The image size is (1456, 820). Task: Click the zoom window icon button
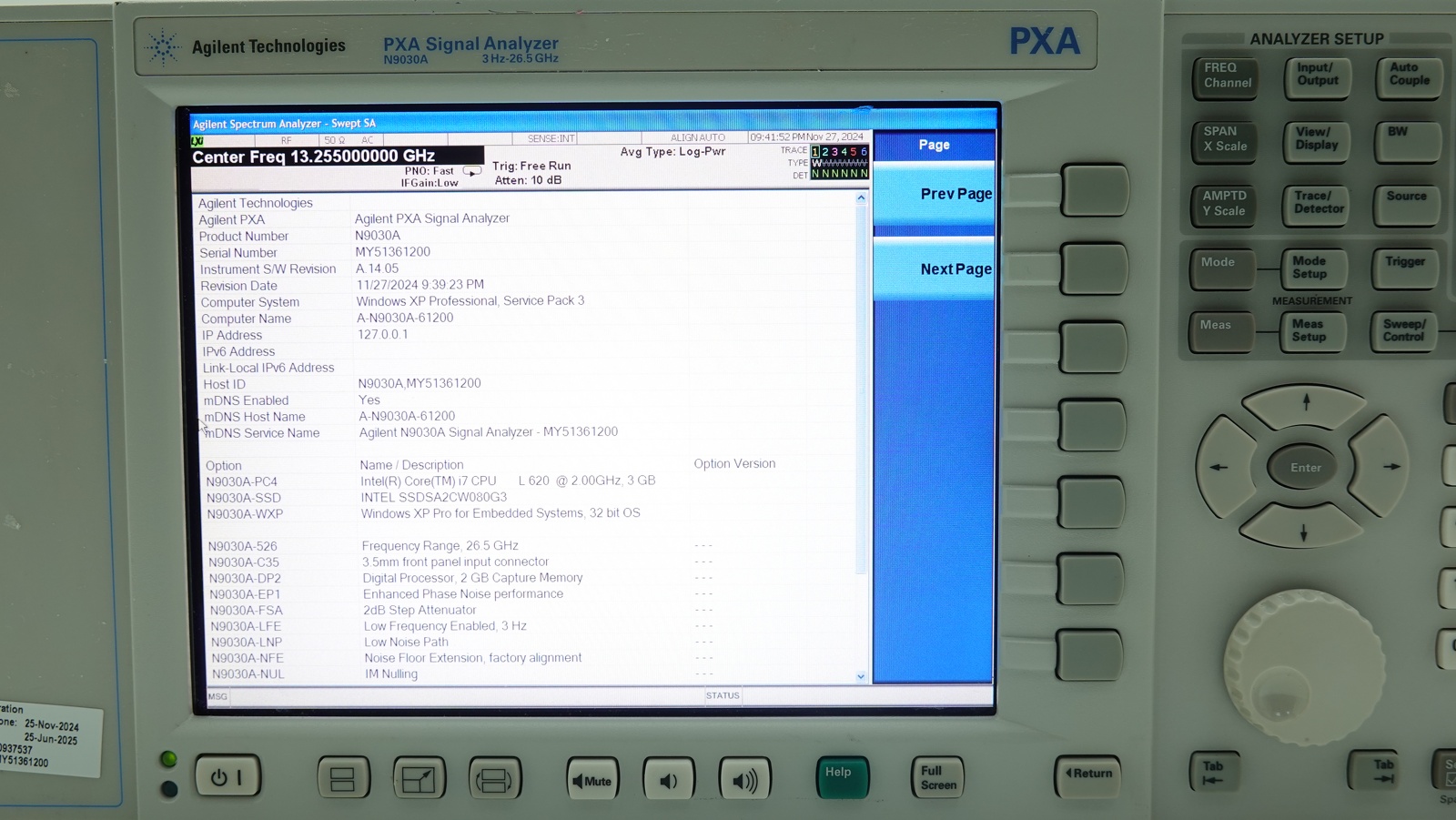pos(419,780)
